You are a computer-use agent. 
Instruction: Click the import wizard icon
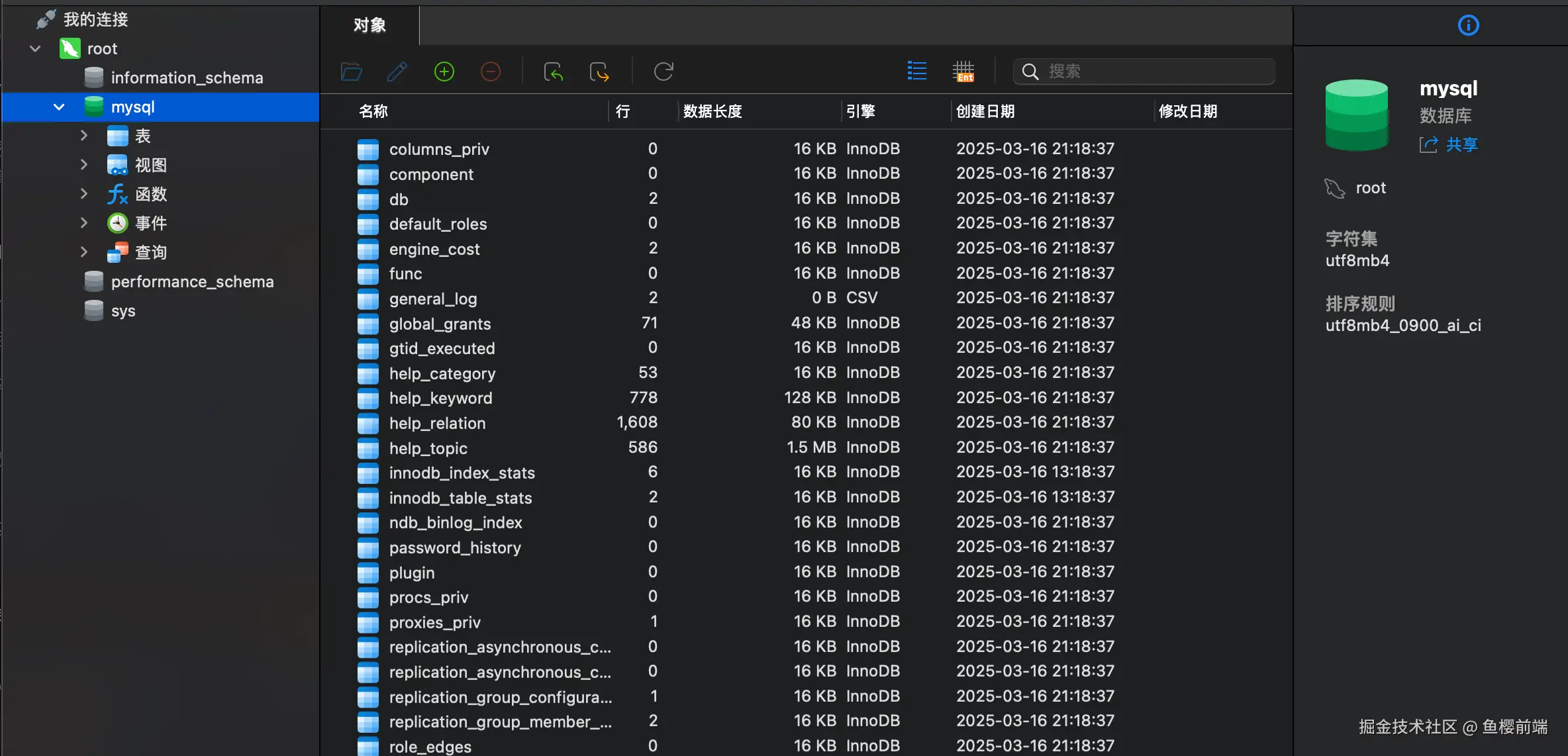point(553,71)
